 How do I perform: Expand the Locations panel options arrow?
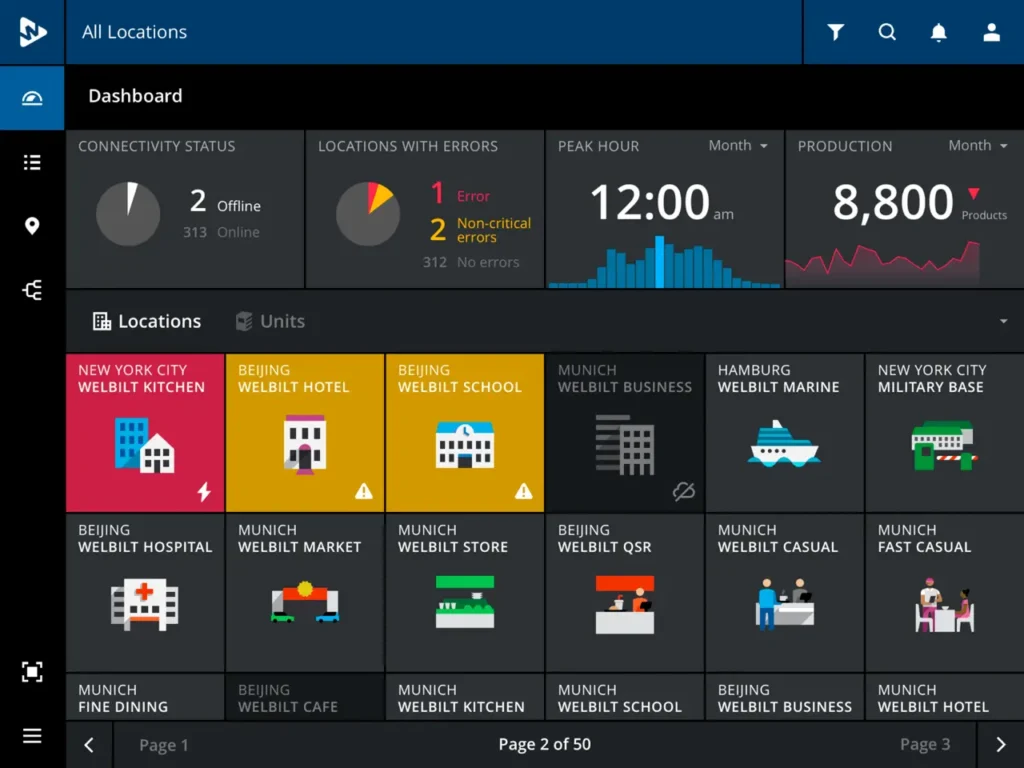[1003, 321]
